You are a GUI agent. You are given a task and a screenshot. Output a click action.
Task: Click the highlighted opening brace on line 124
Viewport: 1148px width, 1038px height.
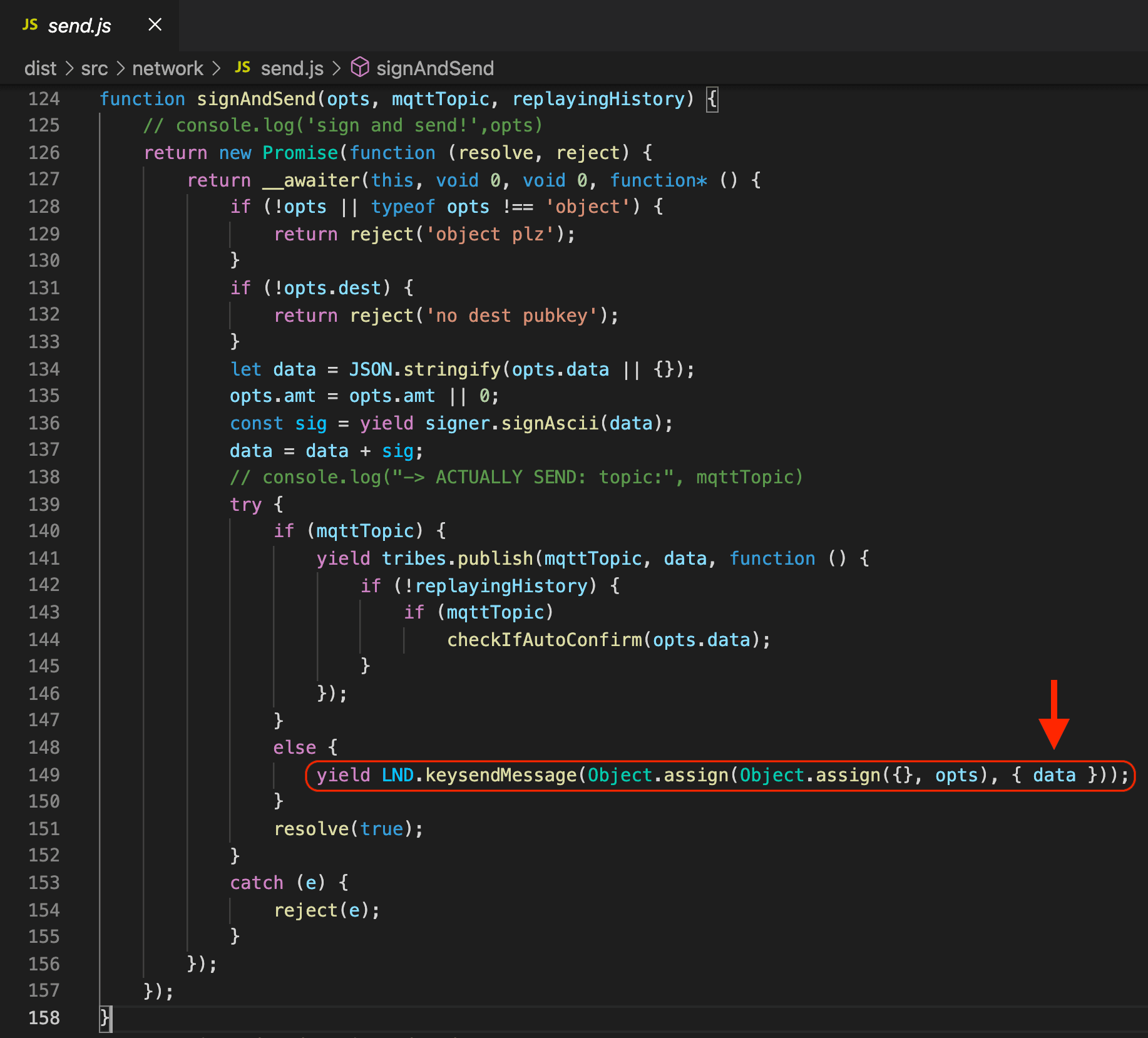coord(712,99)
